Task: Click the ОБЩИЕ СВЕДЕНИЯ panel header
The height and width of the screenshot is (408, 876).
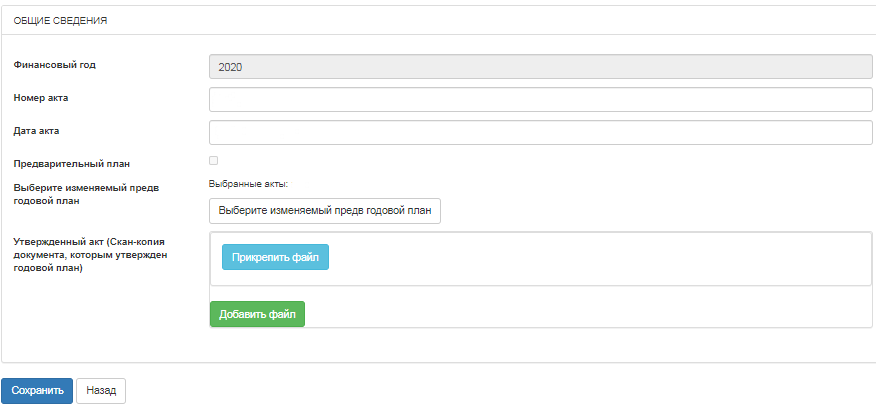Action: 60,21
